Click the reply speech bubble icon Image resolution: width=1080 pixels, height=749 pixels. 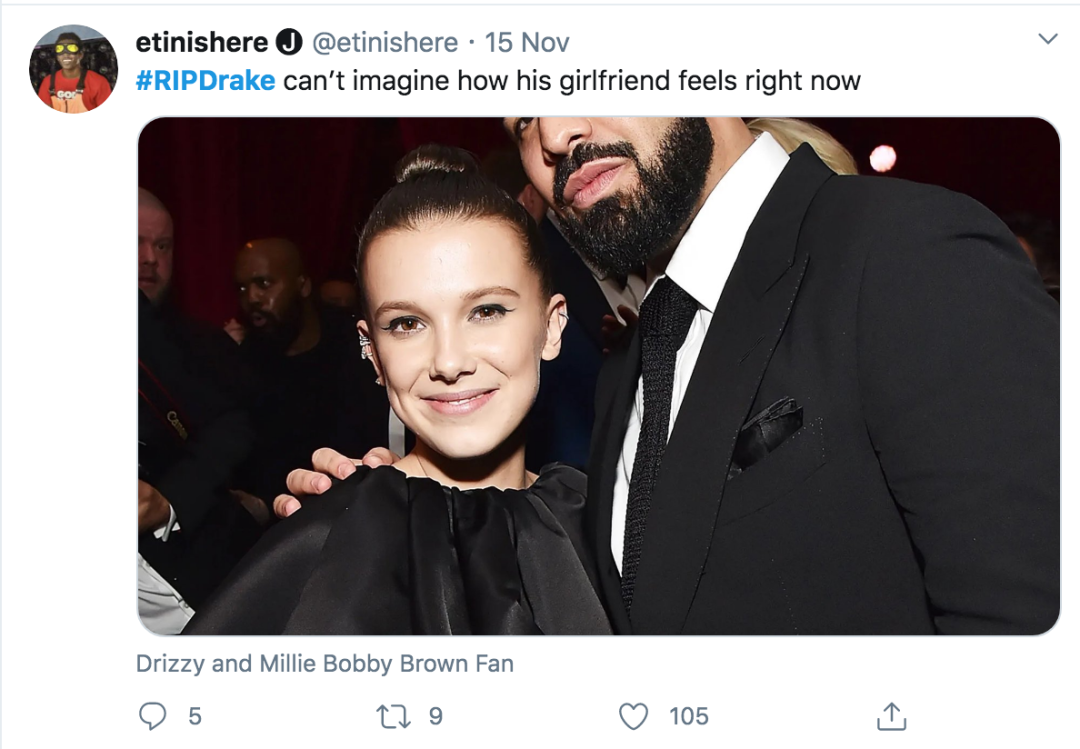(x=153, y=716)
